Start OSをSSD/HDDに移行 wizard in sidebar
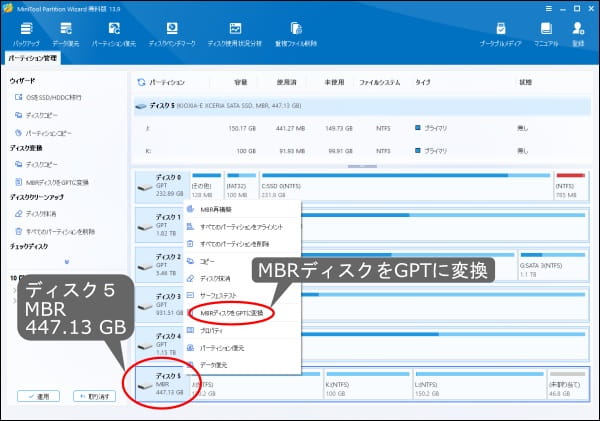This screenshot has width=600, height=421. (48, 97)
